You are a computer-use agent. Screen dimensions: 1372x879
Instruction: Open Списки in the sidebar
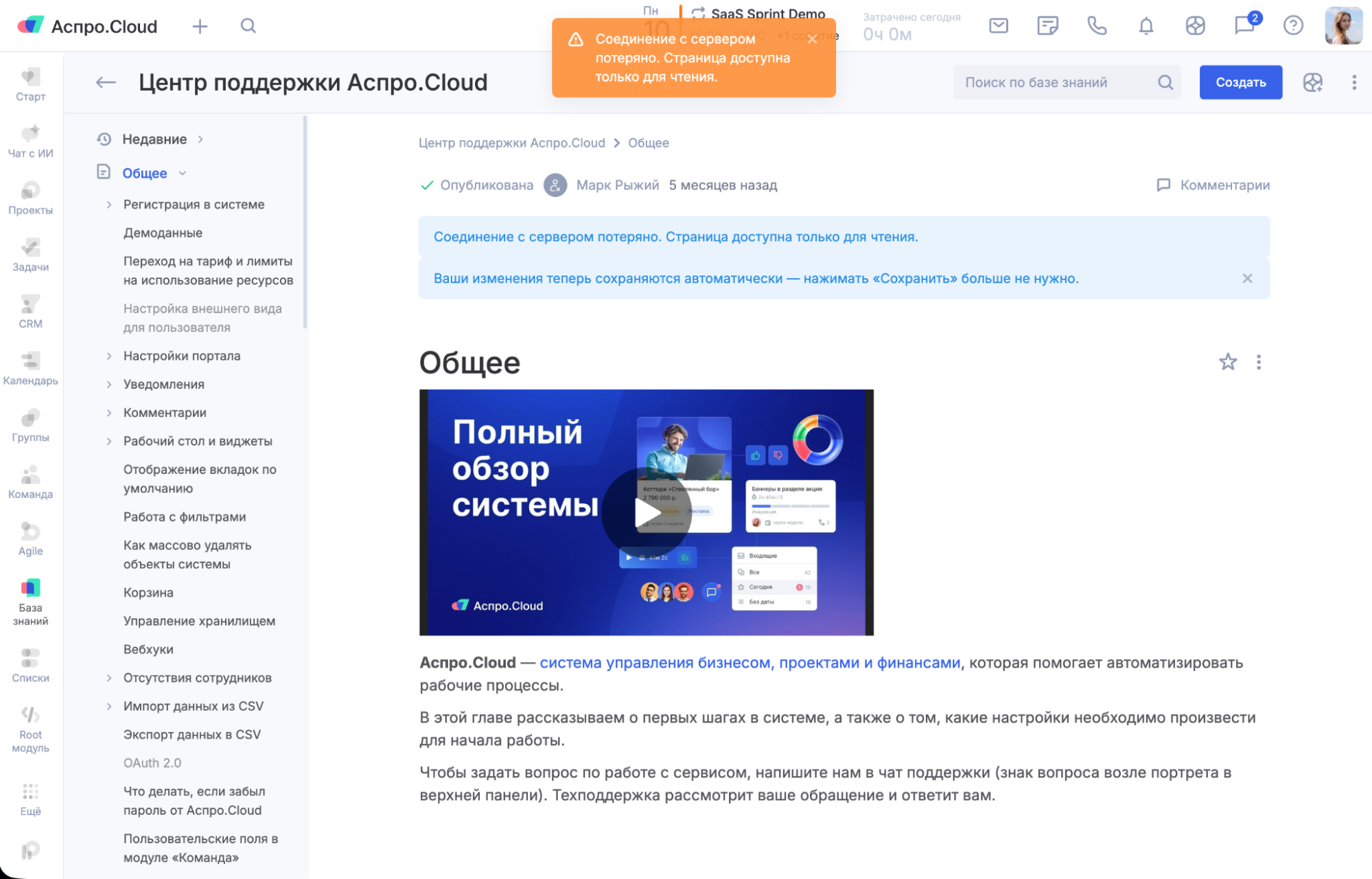pyautogui.click(x=31, y=666)
